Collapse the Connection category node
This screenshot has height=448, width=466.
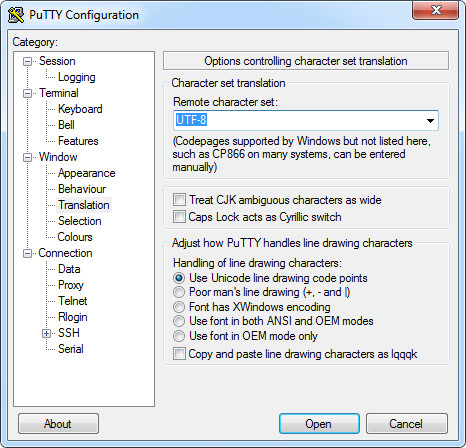pyautogui.click(x=27, y=253)
